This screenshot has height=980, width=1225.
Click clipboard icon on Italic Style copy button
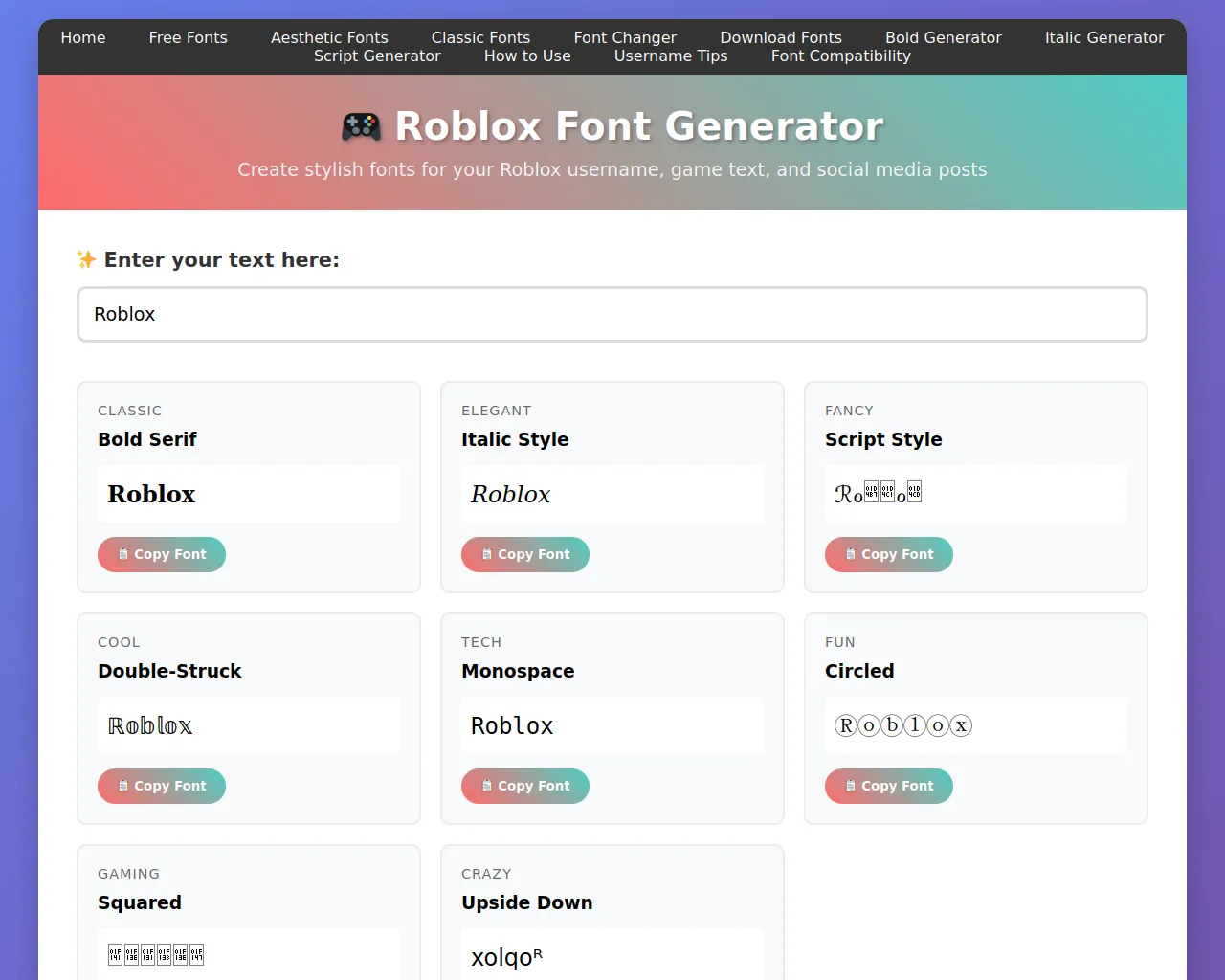pos(487,554)
